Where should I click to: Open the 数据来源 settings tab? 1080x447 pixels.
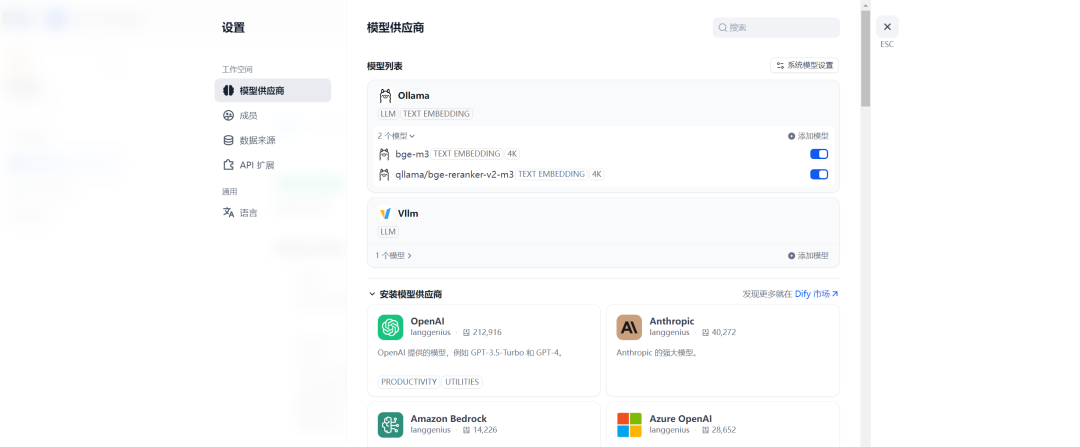273,140
